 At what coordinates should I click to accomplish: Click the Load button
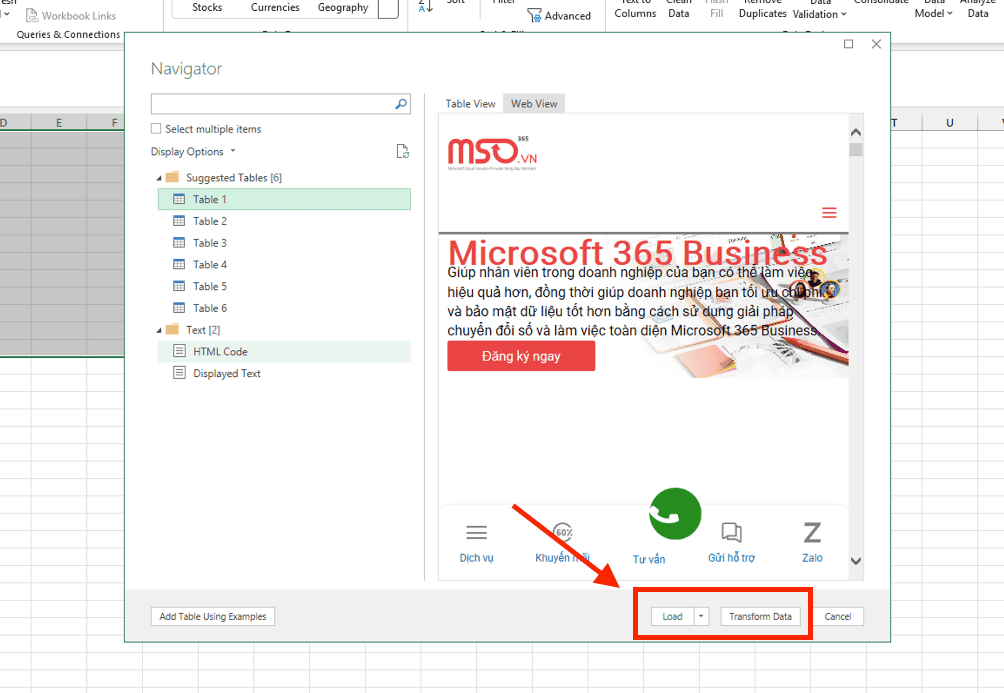[672, 616]
